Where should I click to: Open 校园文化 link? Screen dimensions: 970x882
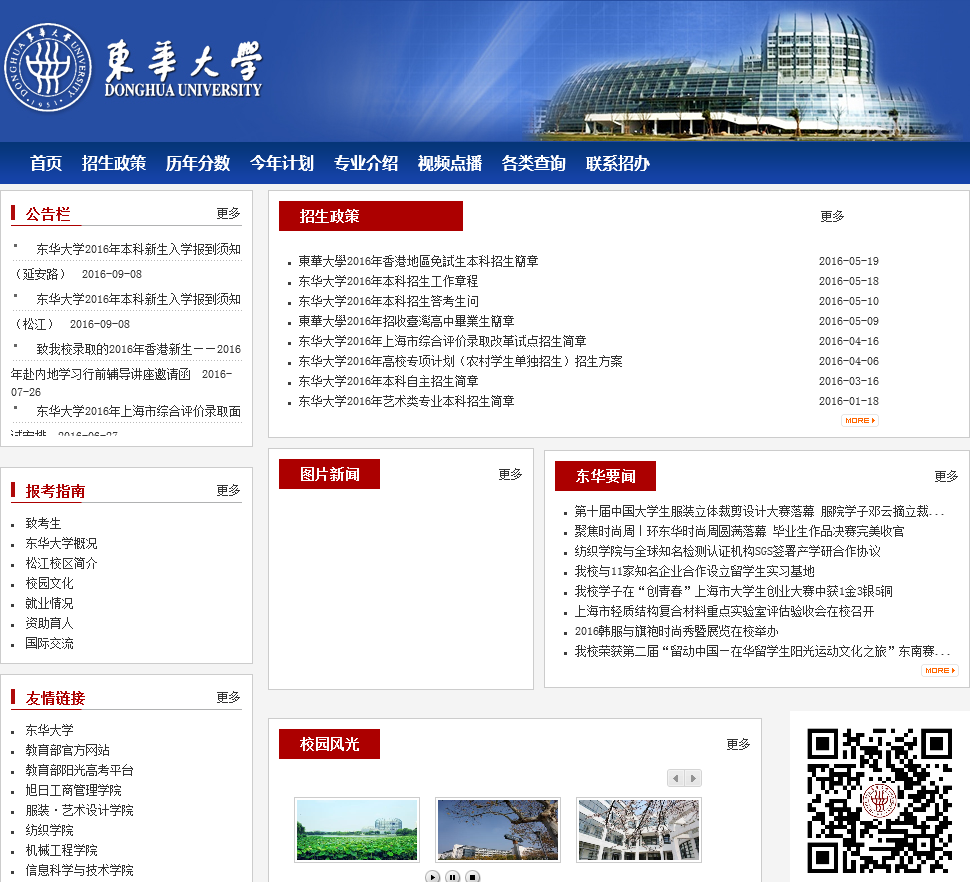click(x=49, y=583)
